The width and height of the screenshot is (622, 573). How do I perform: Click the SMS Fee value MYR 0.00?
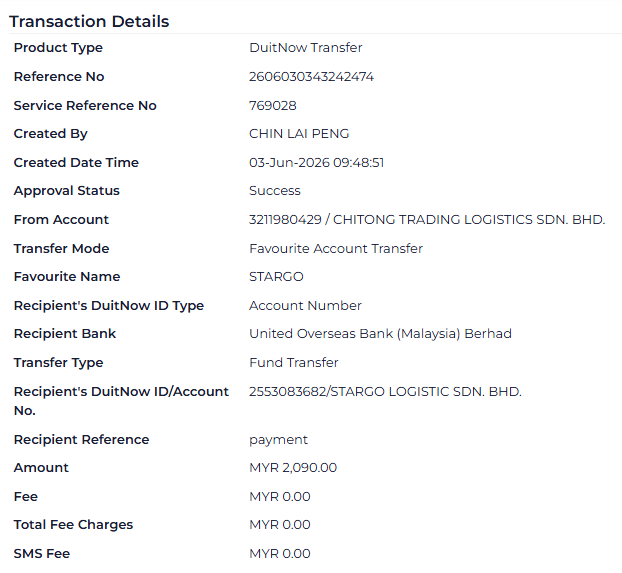pos(280,554)
